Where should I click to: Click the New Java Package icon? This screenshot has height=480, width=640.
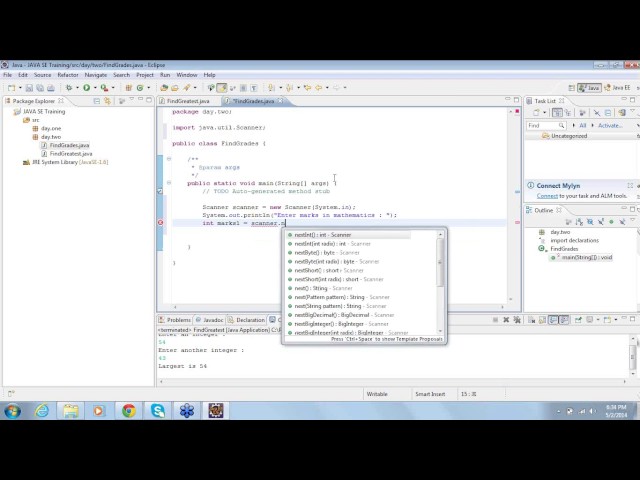click(129, 88)
